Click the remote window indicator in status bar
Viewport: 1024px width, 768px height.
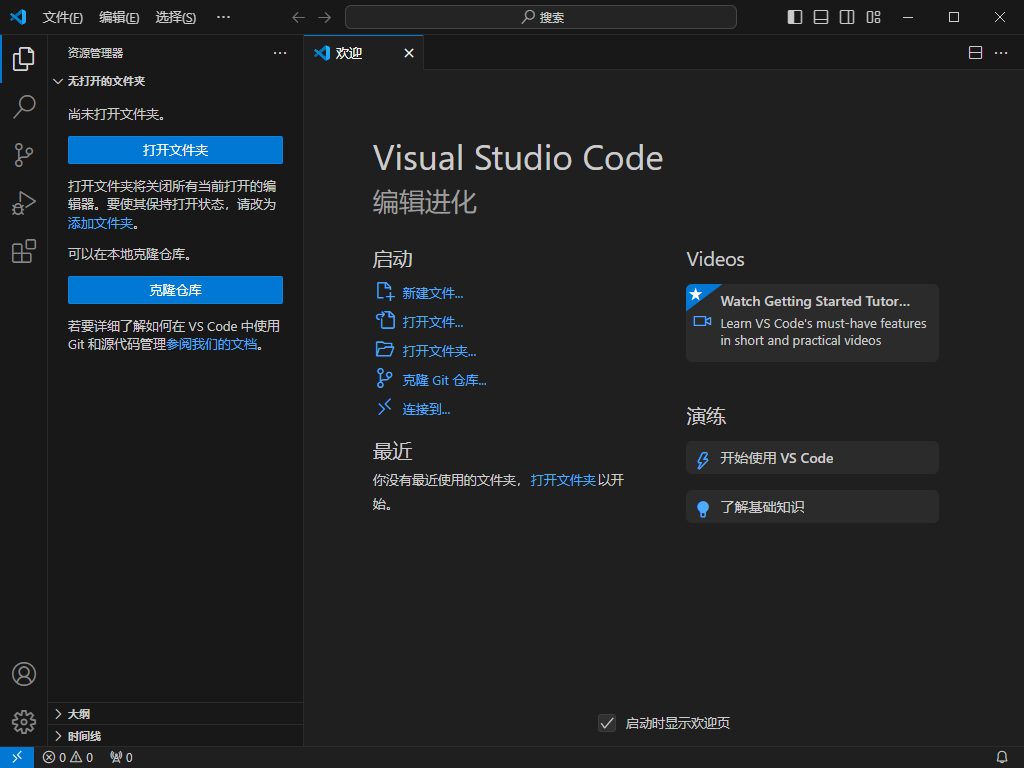coord(17,757)
